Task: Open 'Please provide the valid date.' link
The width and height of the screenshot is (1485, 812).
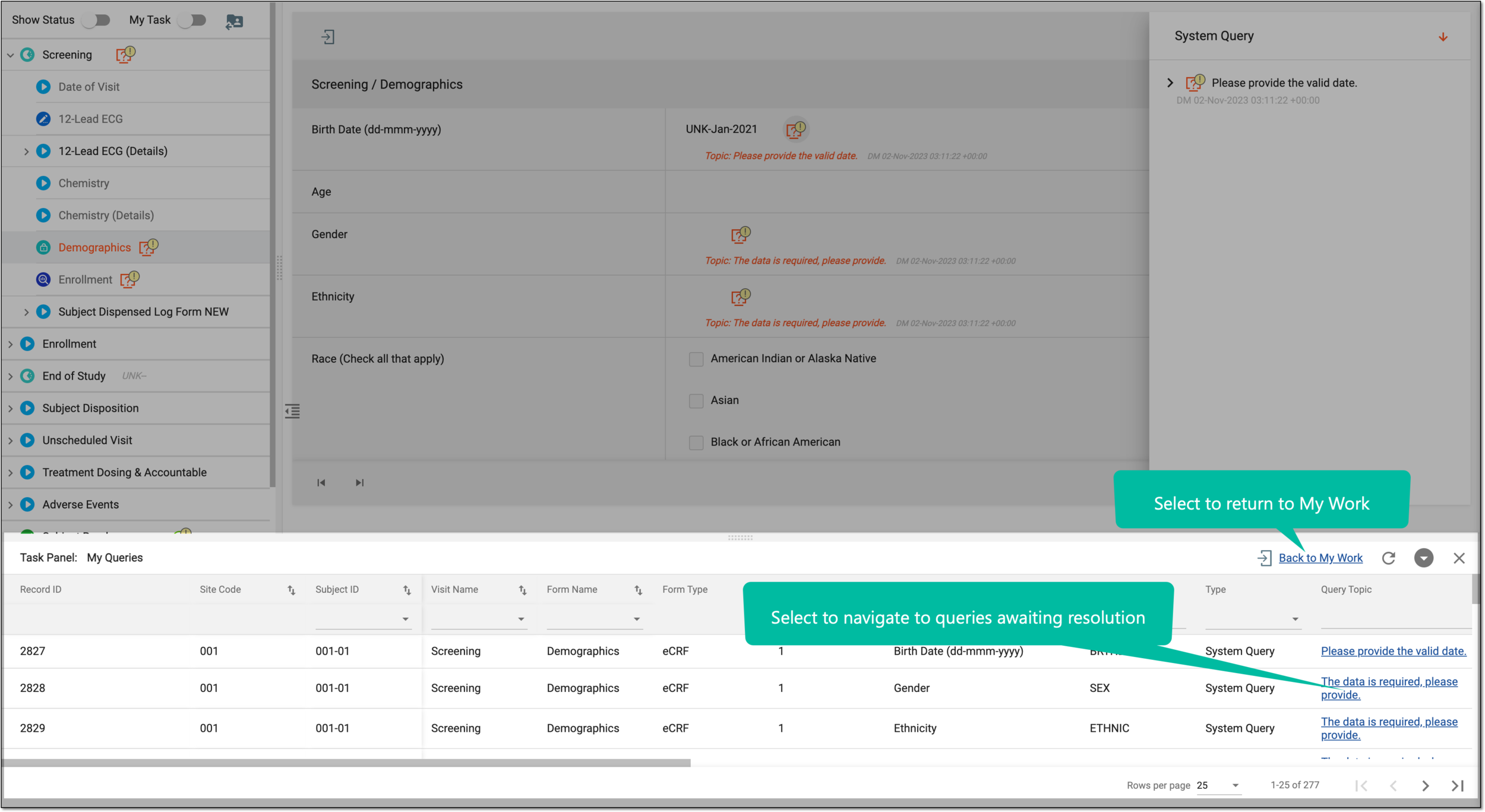Action: (1394, 651)
